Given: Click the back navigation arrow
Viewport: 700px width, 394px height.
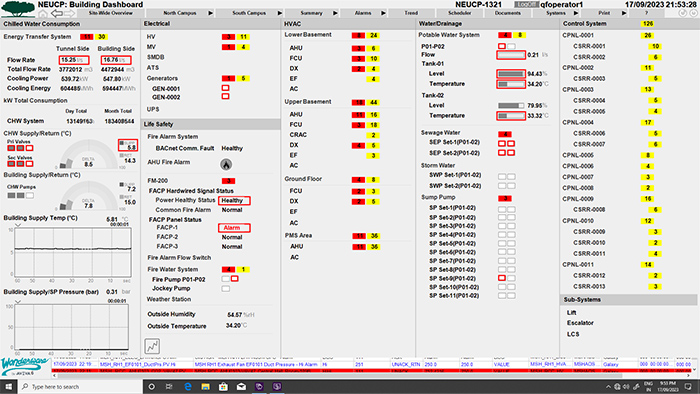Looking at the screenshot, I should pos(57,13).
